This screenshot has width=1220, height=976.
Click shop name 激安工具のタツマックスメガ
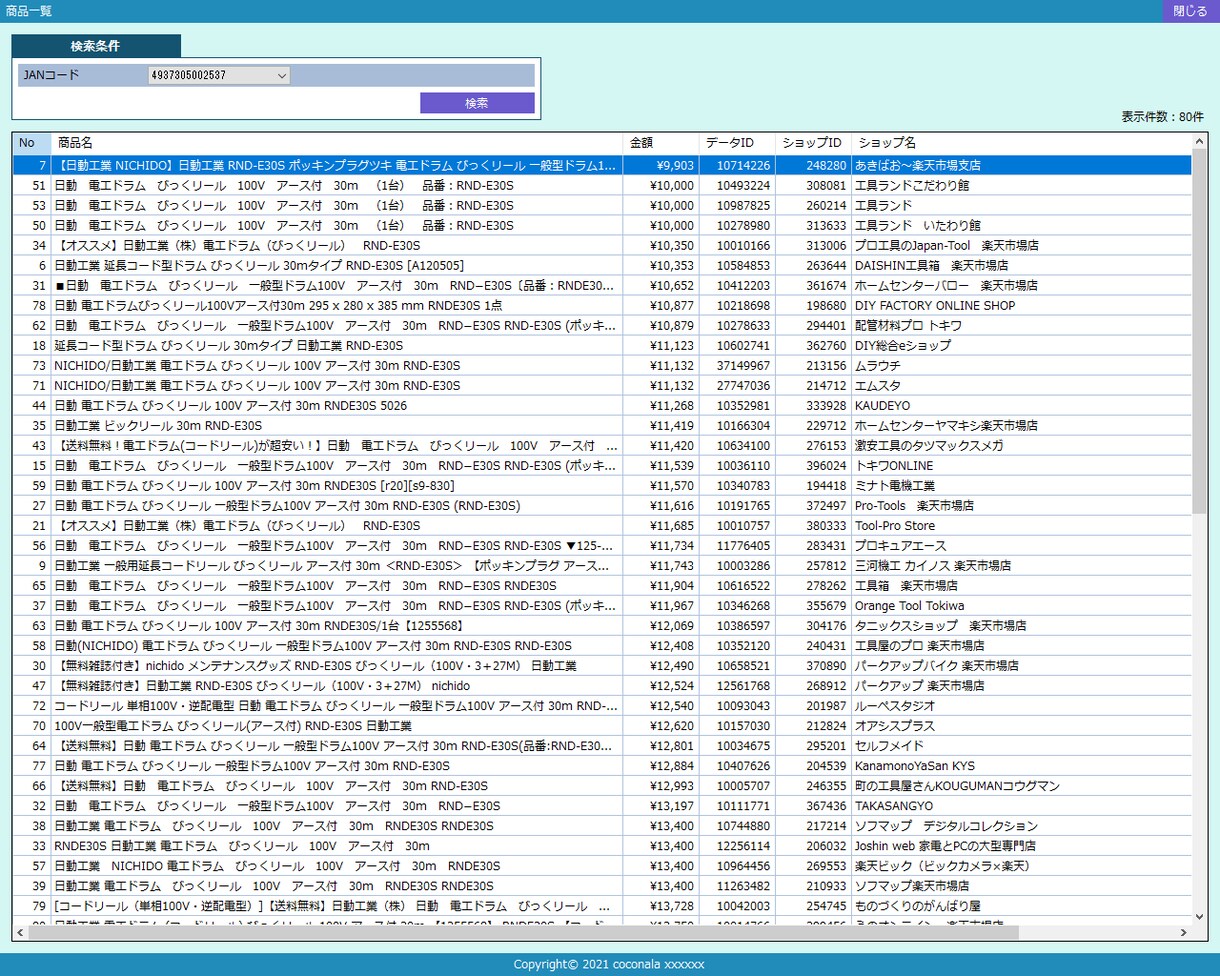point(929,445)
